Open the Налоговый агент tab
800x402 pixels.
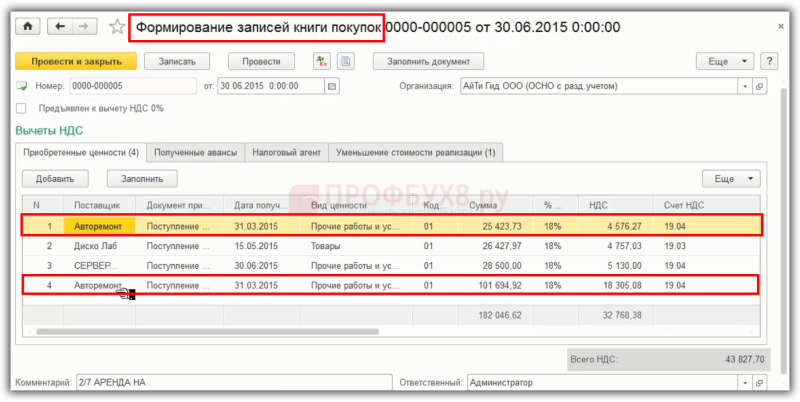[x=286, y=153]
